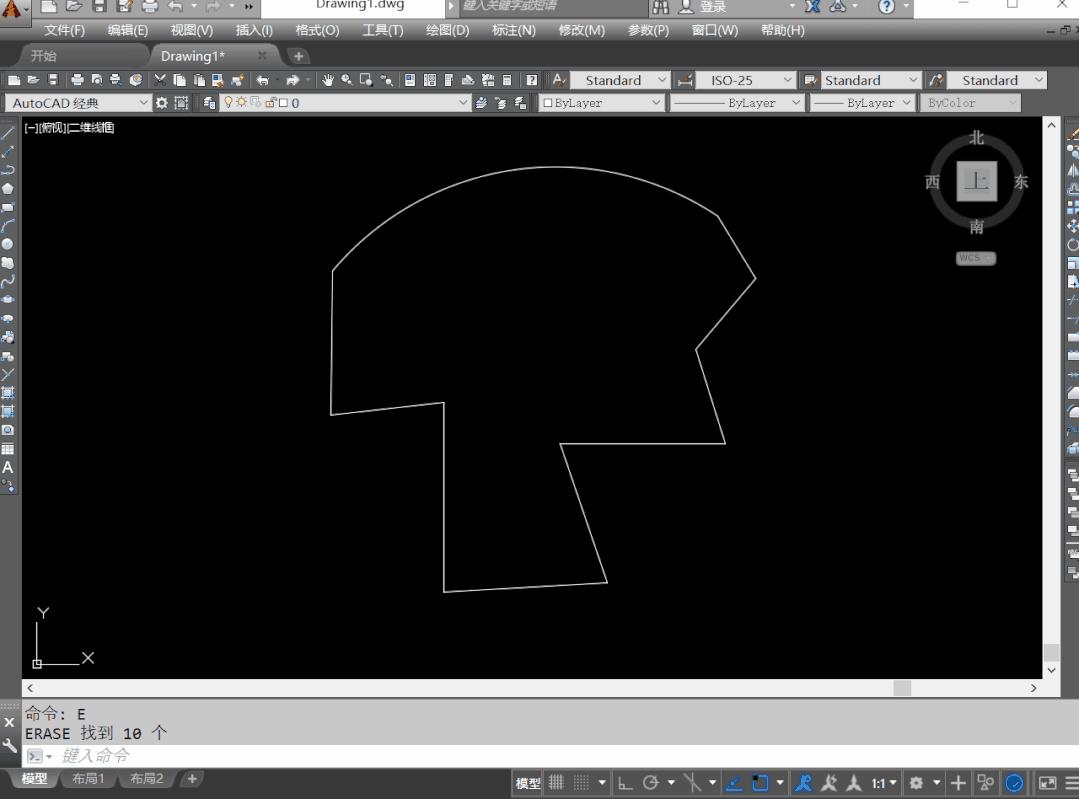Open the 绘图(D) menu
The width and height of the screenshot is (1079, 799).
coord(447,30)
